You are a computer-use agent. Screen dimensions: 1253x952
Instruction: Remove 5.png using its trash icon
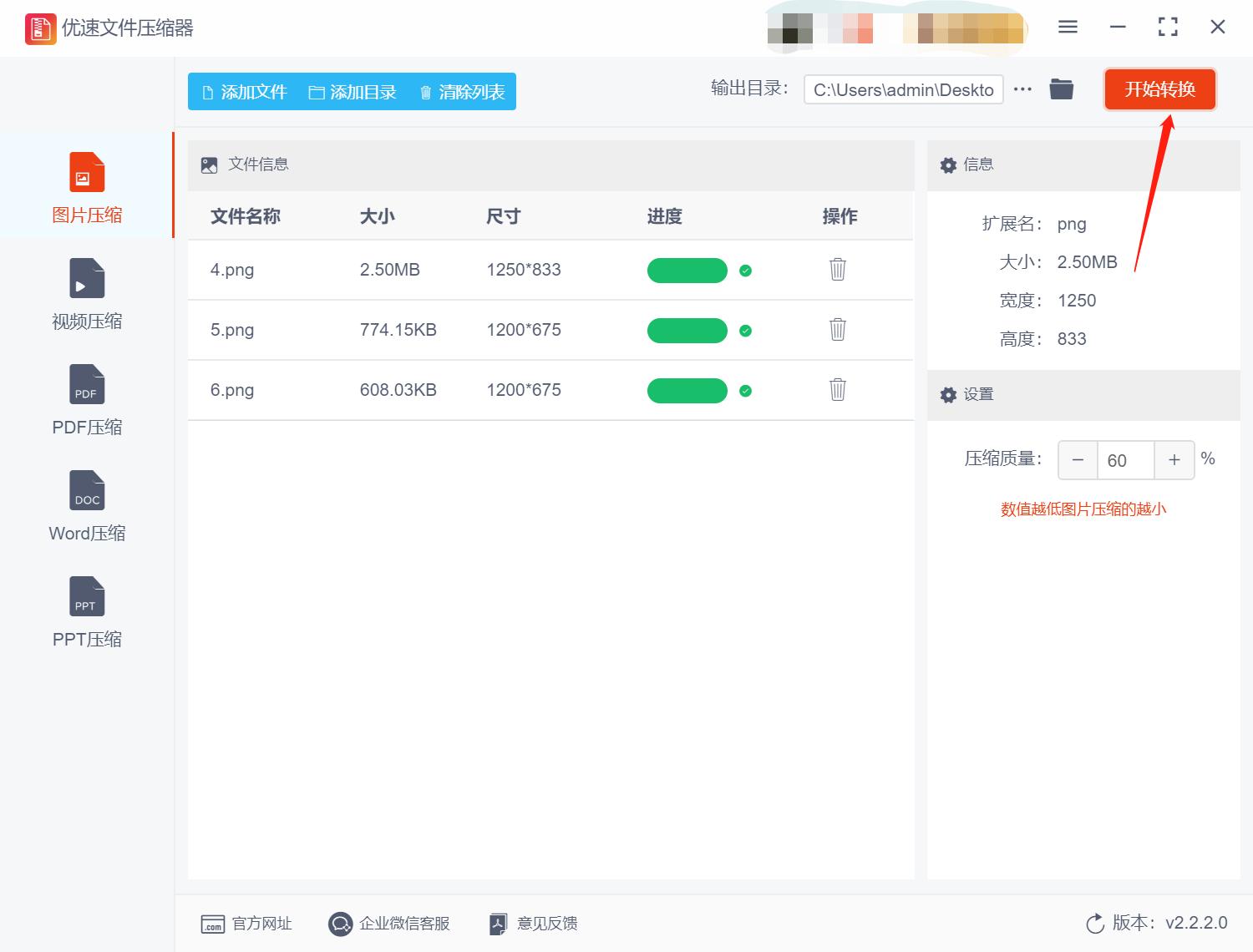coord(837,330)
